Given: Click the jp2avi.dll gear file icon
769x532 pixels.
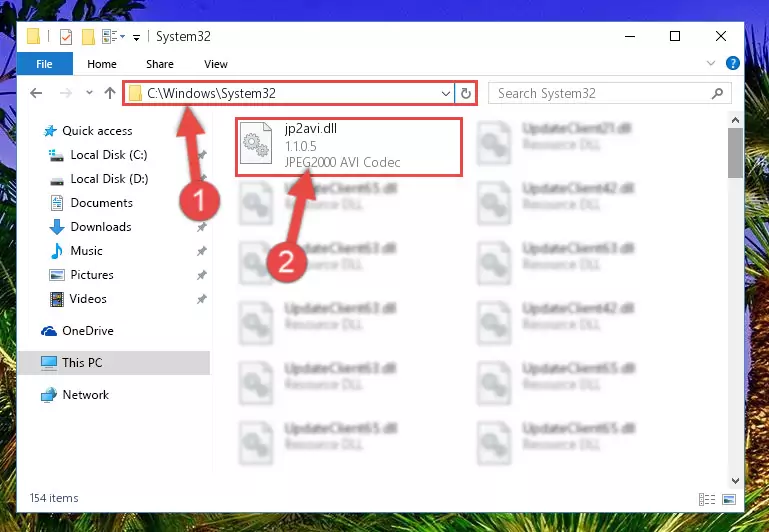Looking at the screenshot, I should (x=256, y=143).
